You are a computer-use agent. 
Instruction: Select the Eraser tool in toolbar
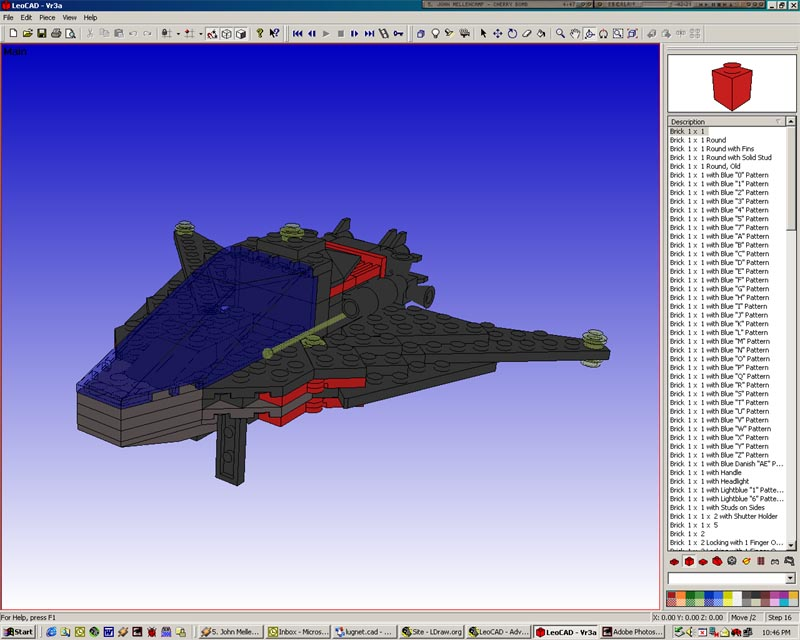526,33
